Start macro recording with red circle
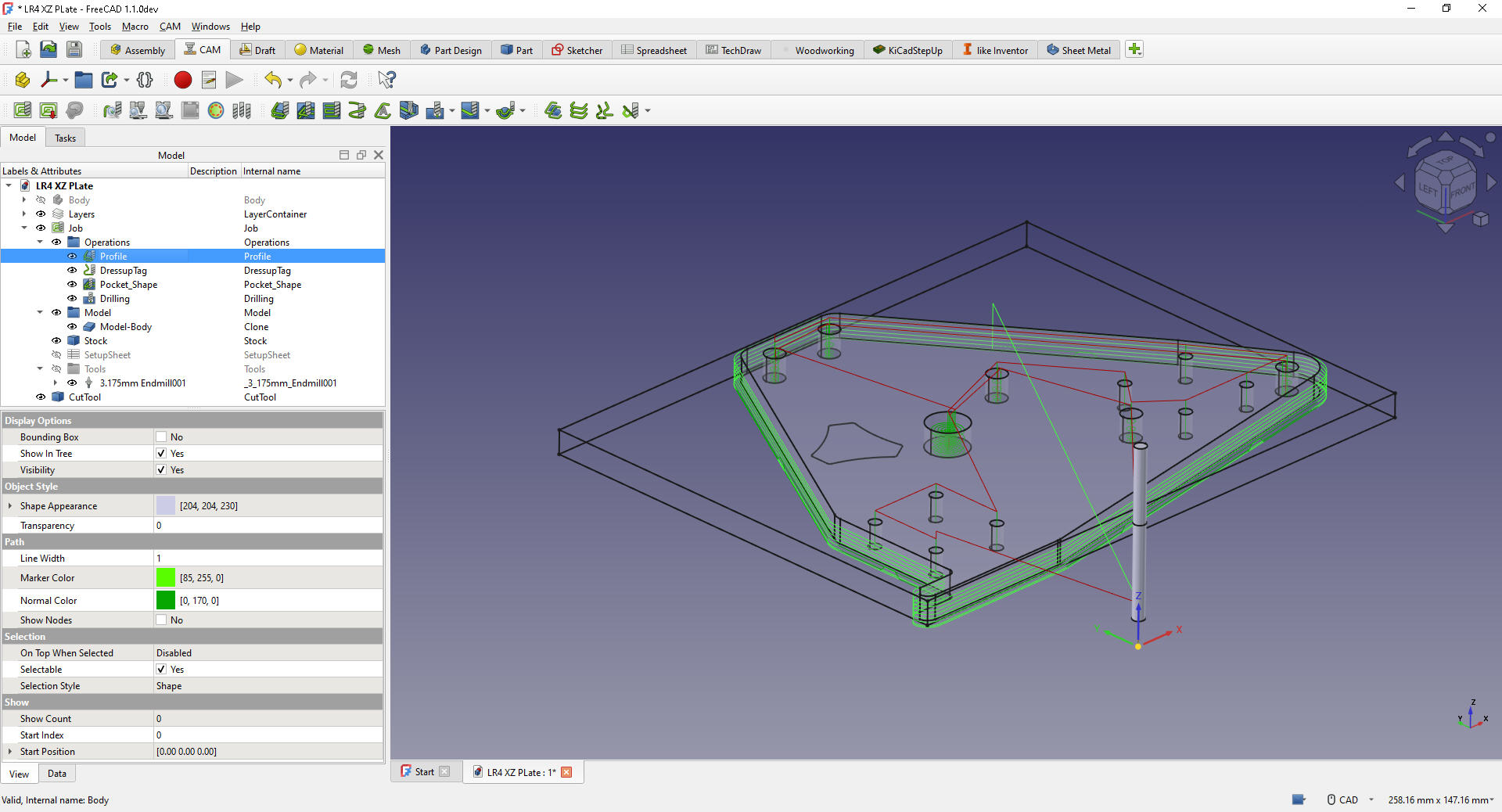1502x812 pixels. pyautogui.click(x=182, y=80)
